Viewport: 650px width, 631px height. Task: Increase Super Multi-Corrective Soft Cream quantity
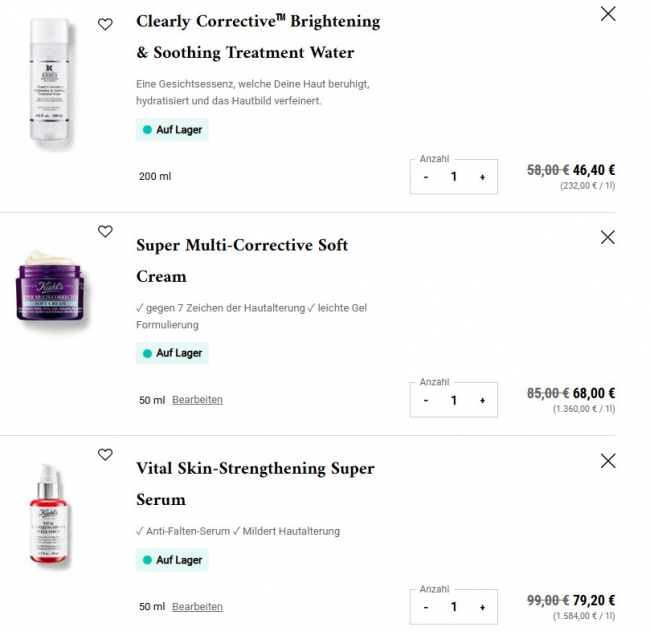[482, 400]
